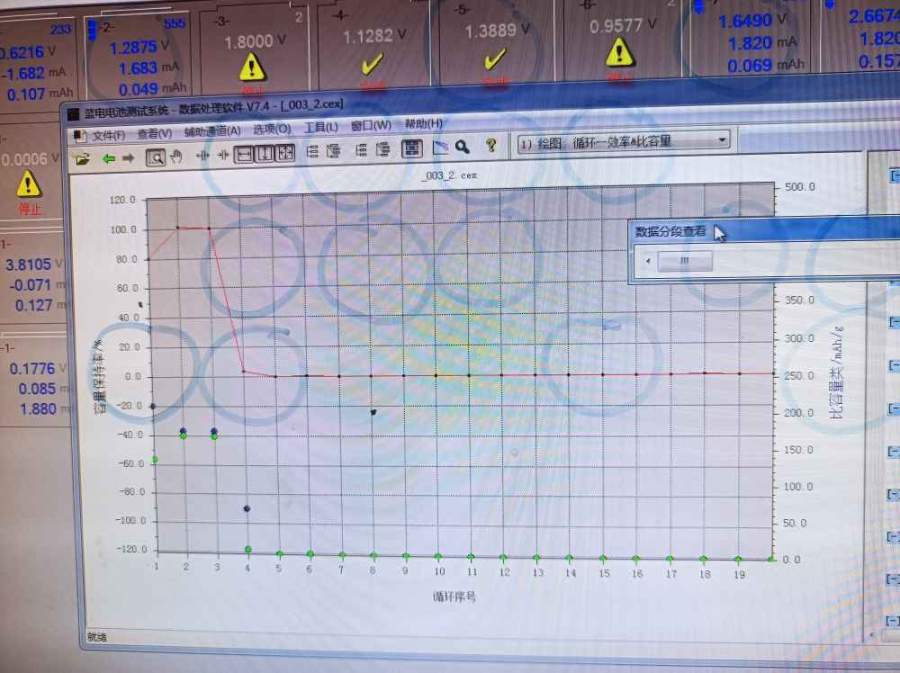The height and width of the screenshot is (673, 900).
Task: Click the fit horizontal axis icon
Action: [x=244, y=154]
